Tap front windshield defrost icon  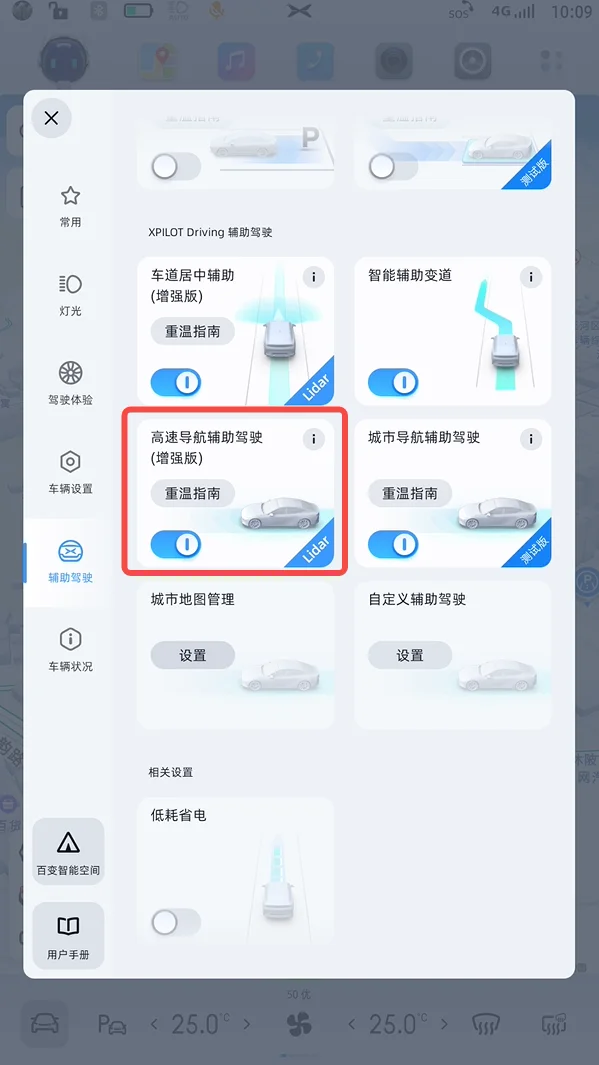pos(486,1023)
